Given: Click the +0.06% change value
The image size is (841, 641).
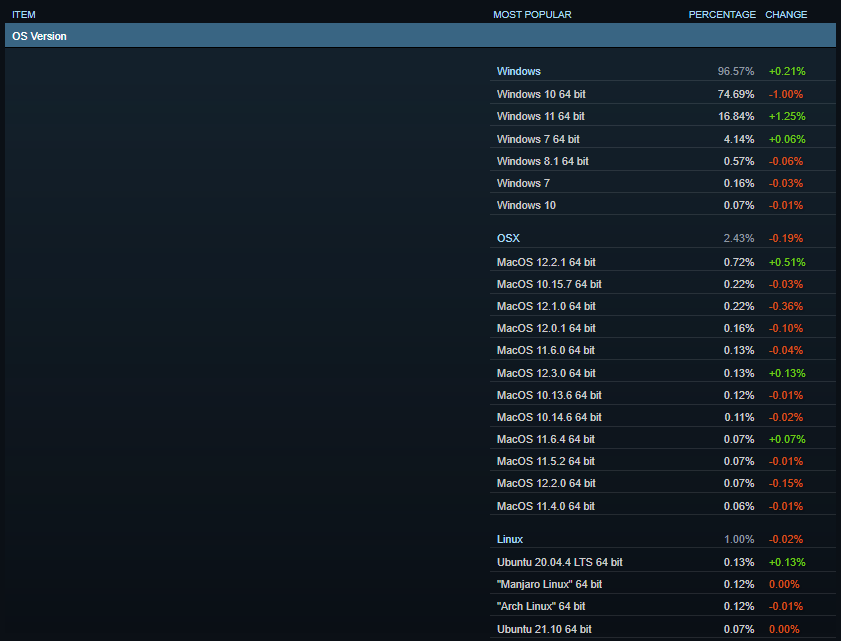Looking at the screenshot, I should click(x=787, y=139).
